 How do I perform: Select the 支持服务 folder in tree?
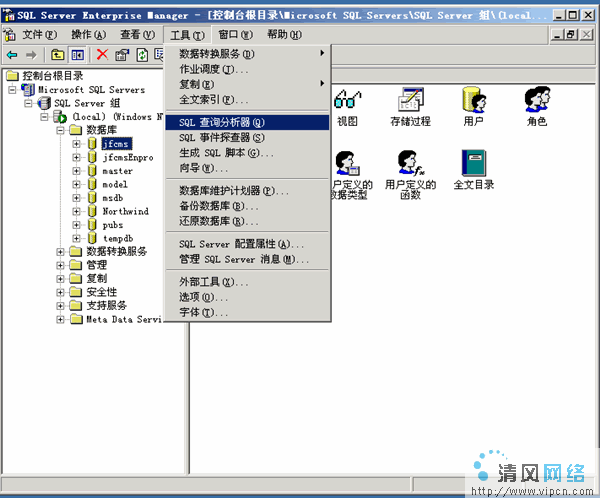pyautogui.click(x=106, y=306)
